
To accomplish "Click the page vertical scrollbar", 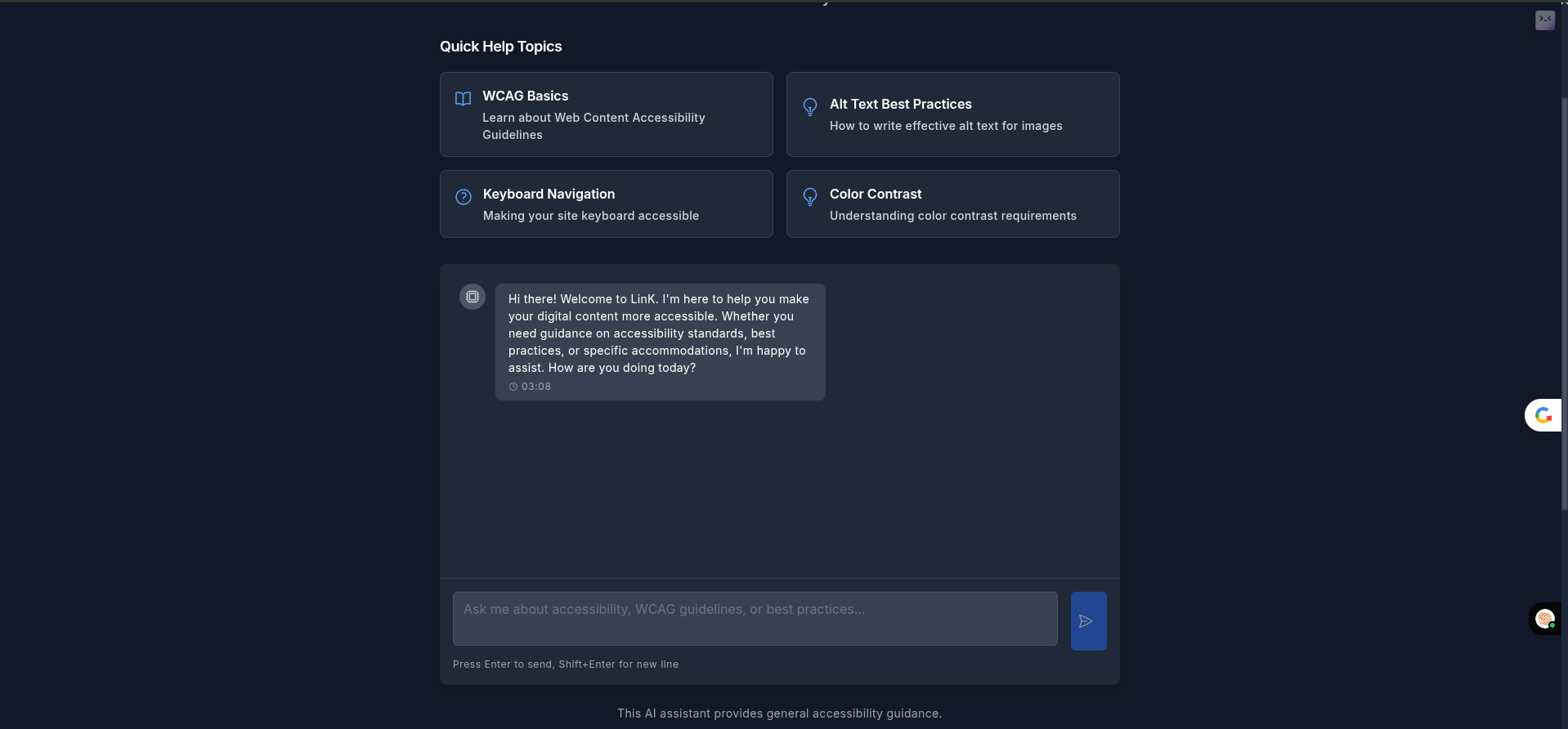I will pos(1565,302).
